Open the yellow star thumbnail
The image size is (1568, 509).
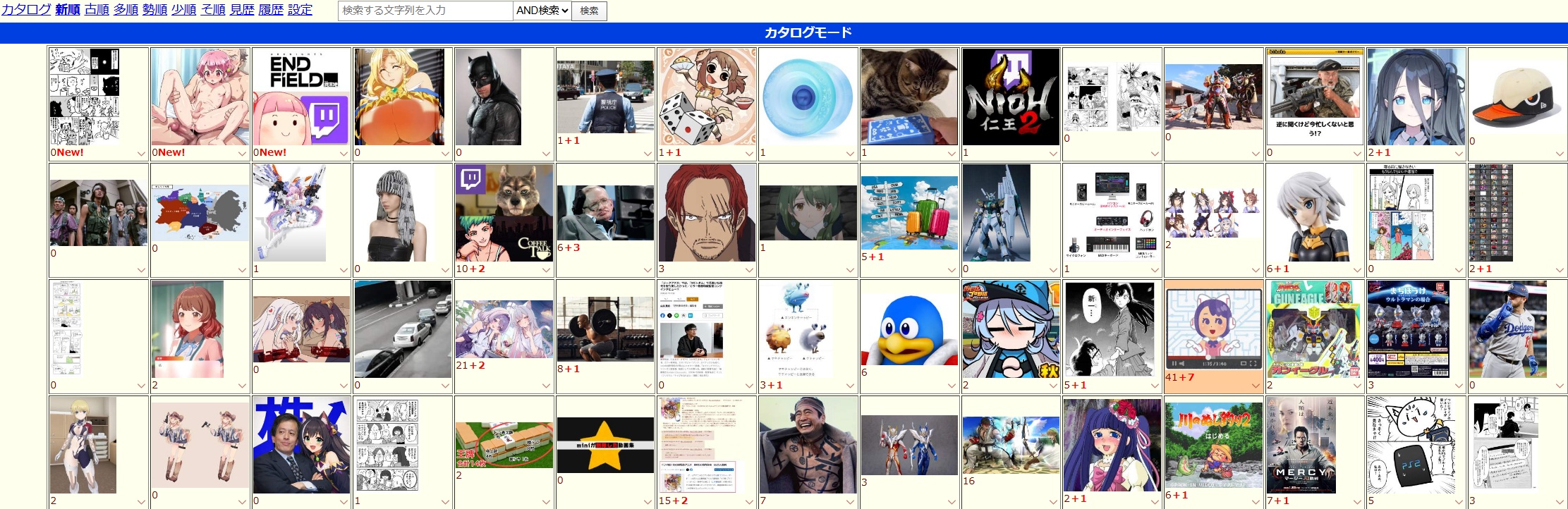[605, 445]
